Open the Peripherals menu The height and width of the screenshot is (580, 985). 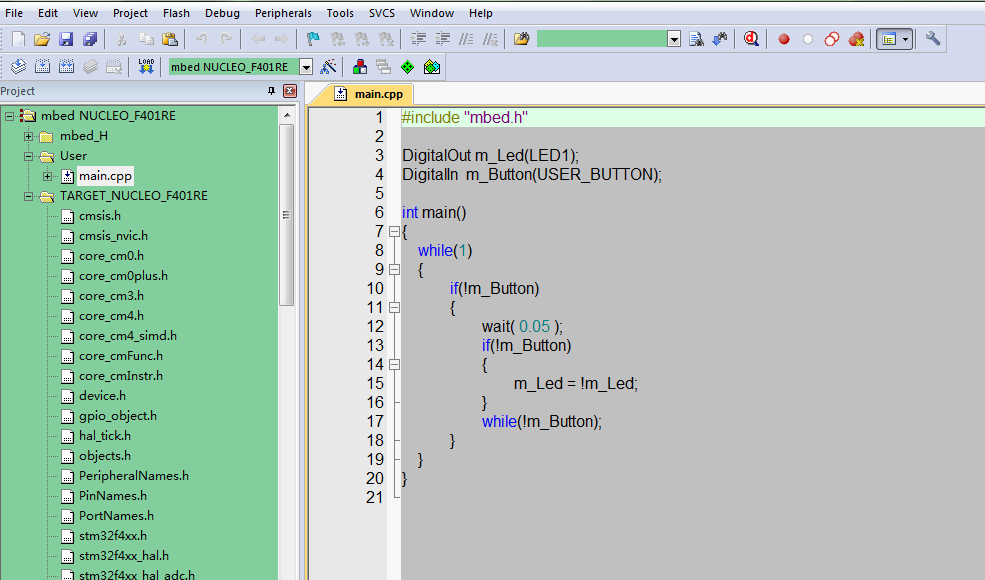click(x=283, y=13)
